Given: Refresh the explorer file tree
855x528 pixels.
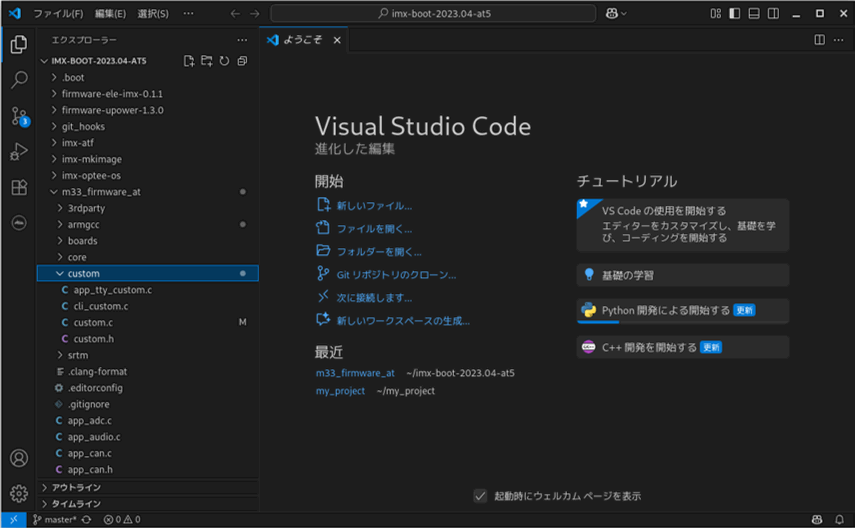Looking at the screenshot, I should [224, 61].
